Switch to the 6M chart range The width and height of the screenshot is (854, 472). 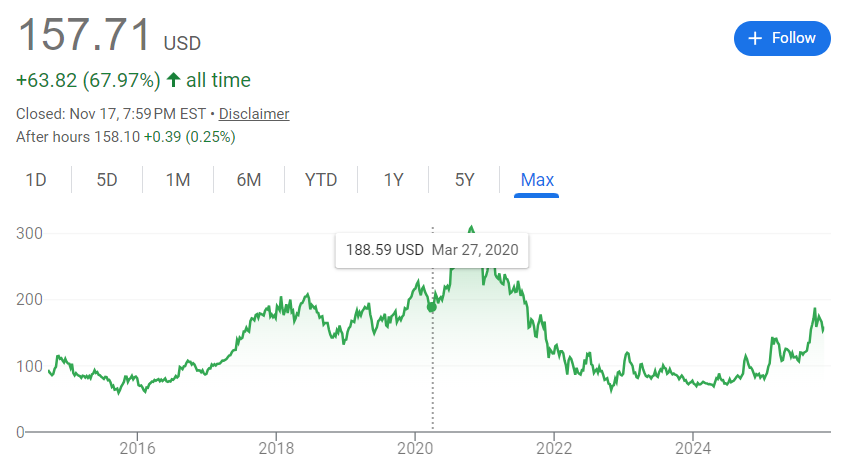[249, 180]
